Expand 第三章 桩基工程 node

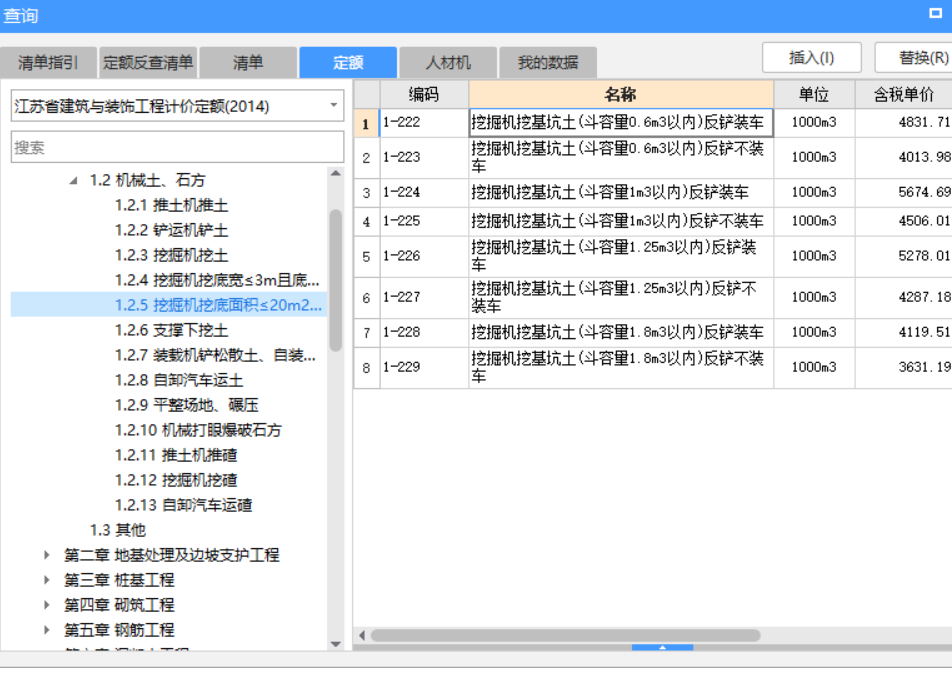click(x=47, y=580)
